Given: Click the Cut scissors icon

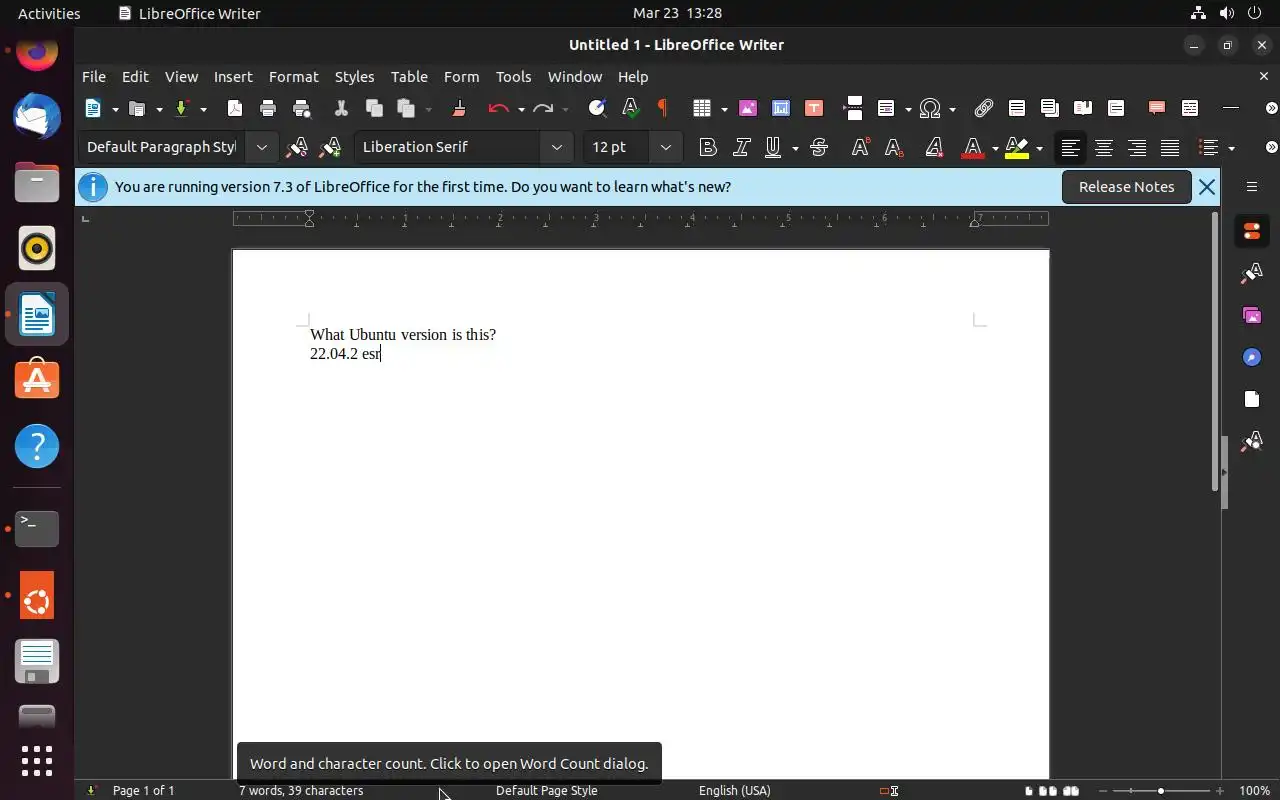Looking at the screenshot, I should coord(341,108).
